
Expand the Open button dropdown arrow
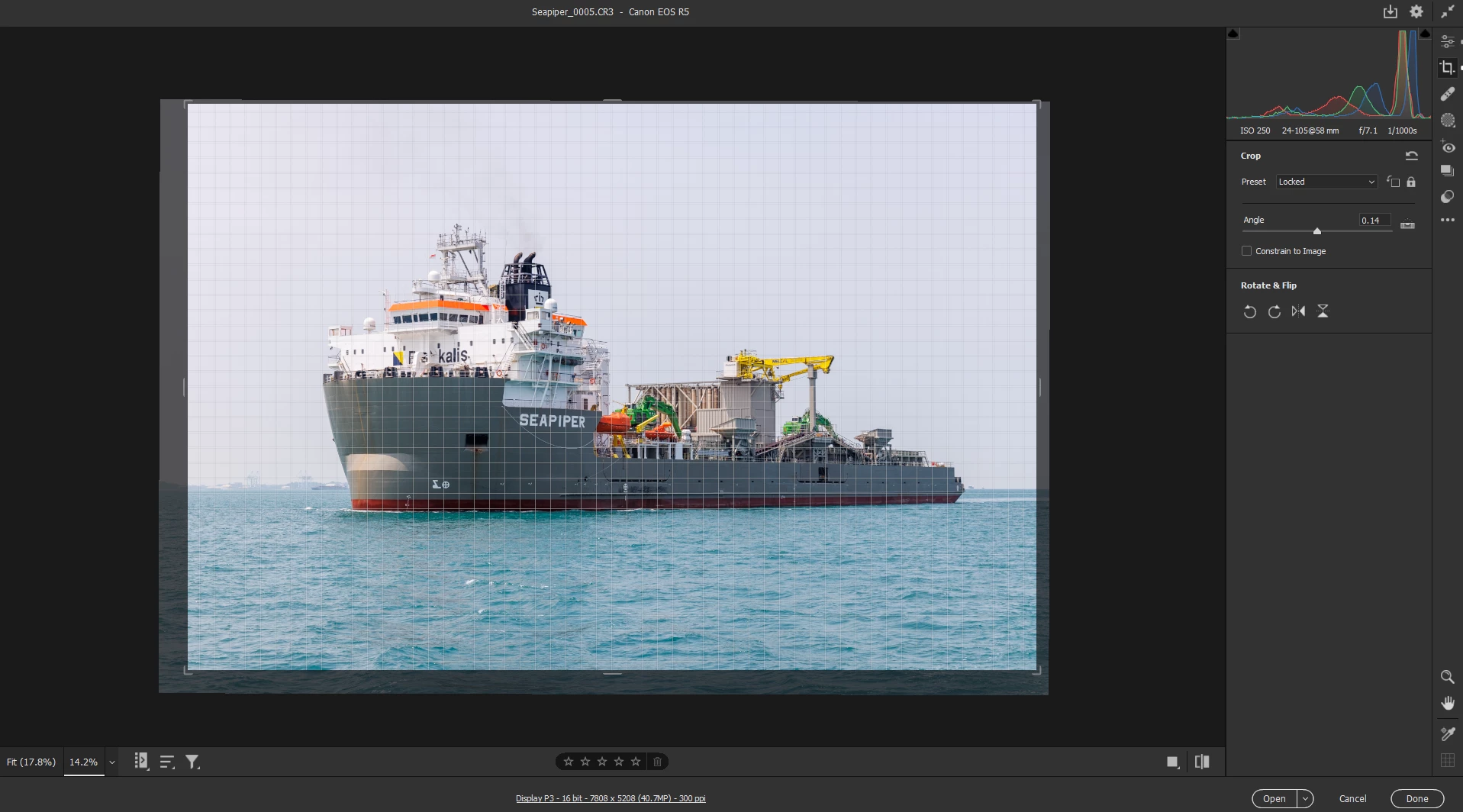(1306, 799)
